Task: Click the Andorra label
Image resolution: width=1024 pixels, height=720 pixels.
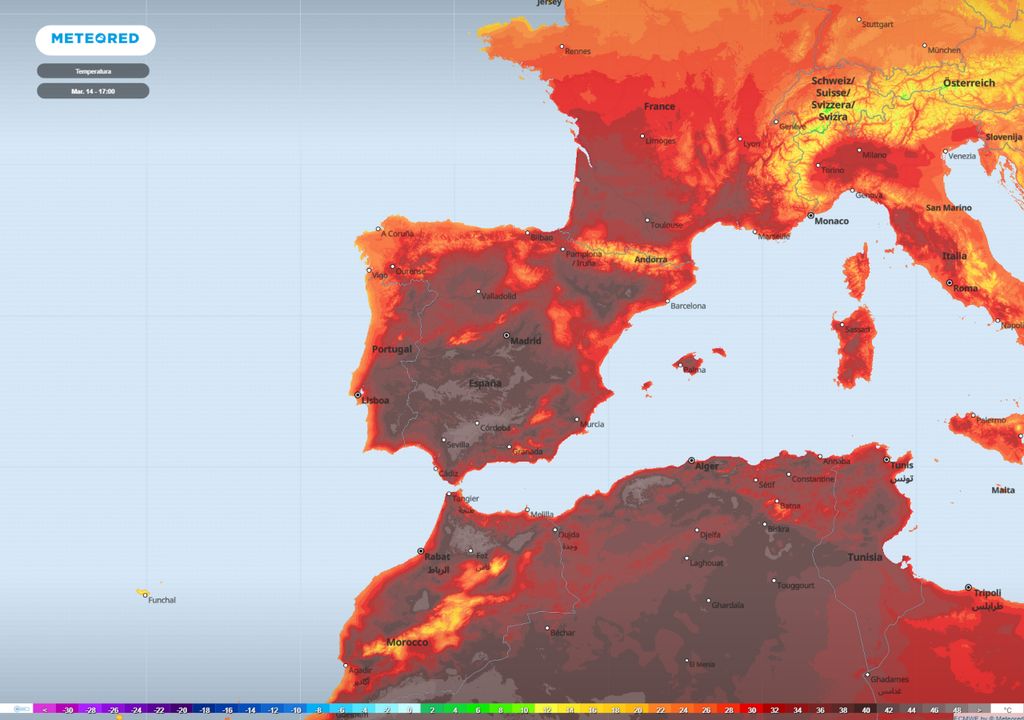Action: point(651,259)
